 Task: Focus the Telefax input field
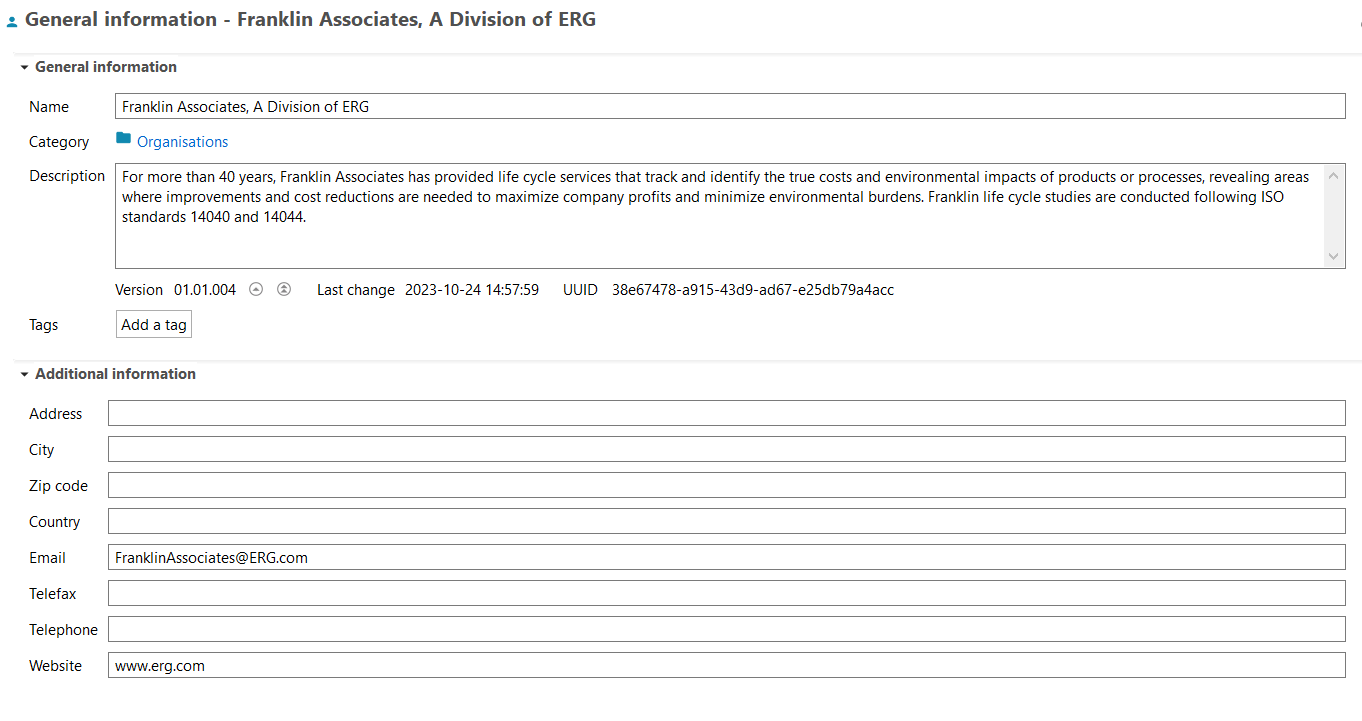click(726, 593)
